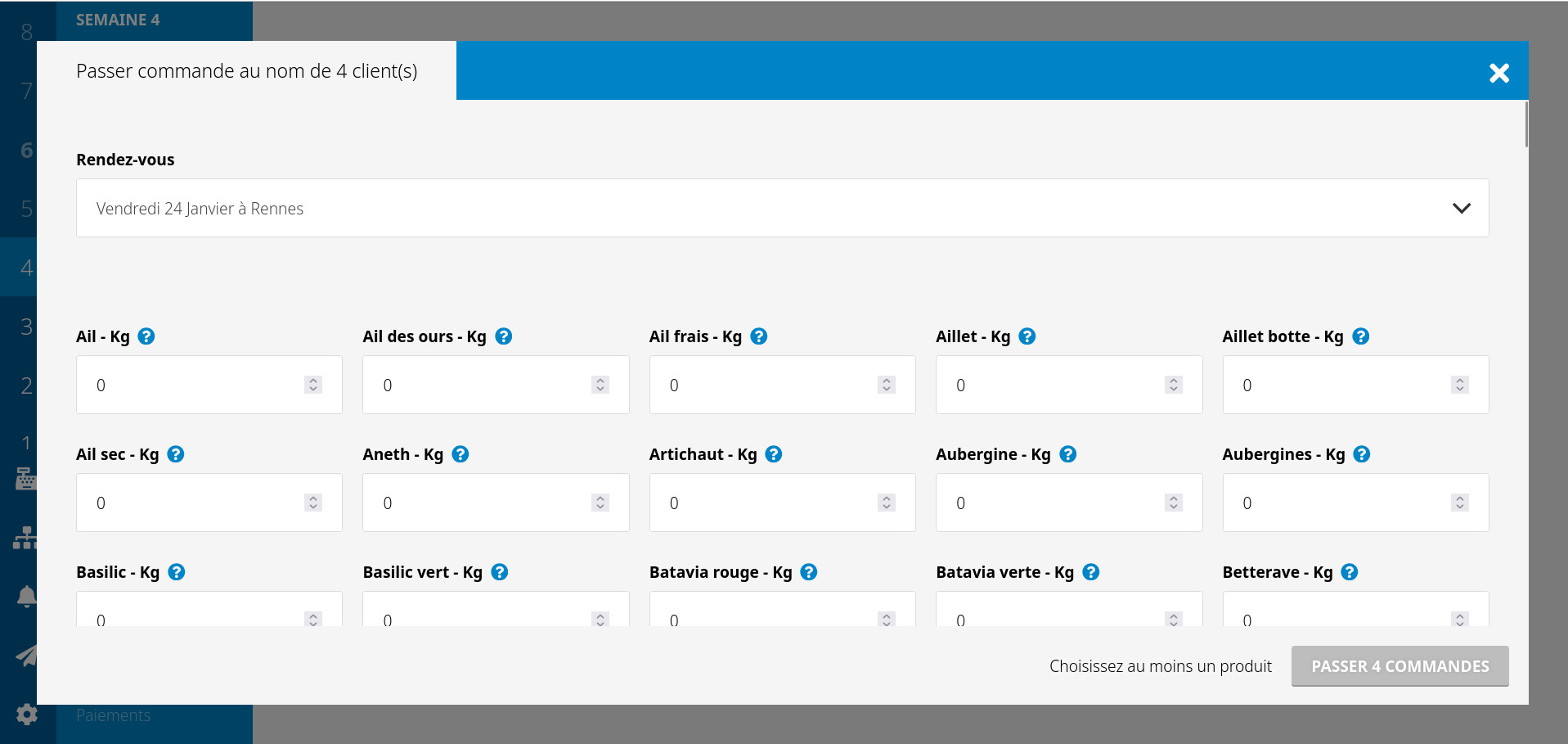This screenshot has height=744, width=1568.
Task: Click the Ail frais - Kg quantity field
Action: tap(769, 385)
